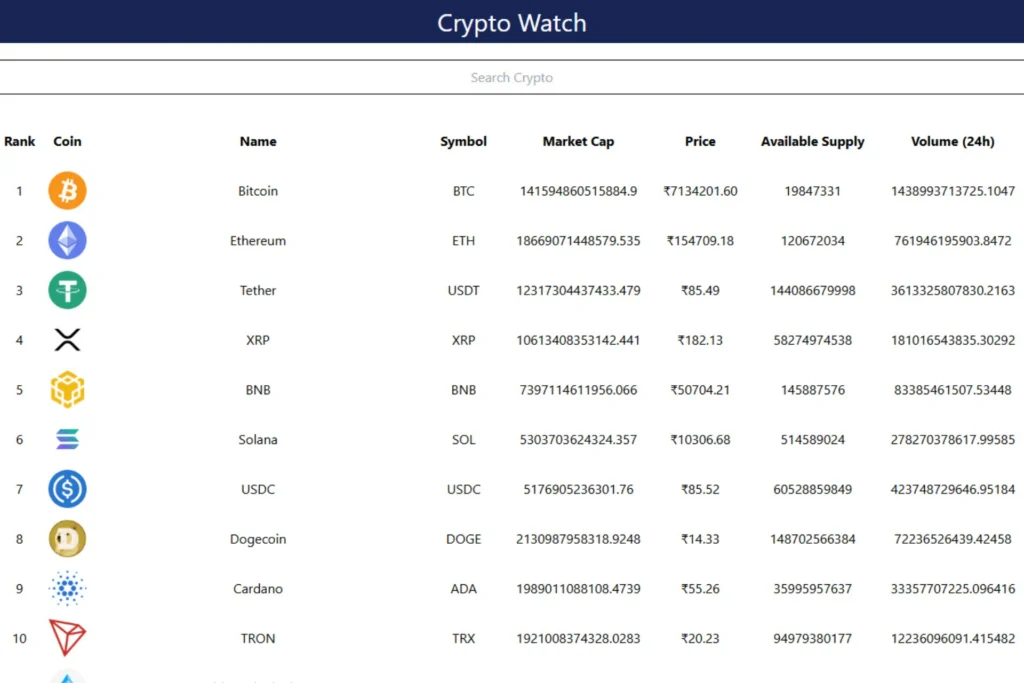Click the Dogecoin coin logo
This screenshot has width=1024, height=683.
67,539
